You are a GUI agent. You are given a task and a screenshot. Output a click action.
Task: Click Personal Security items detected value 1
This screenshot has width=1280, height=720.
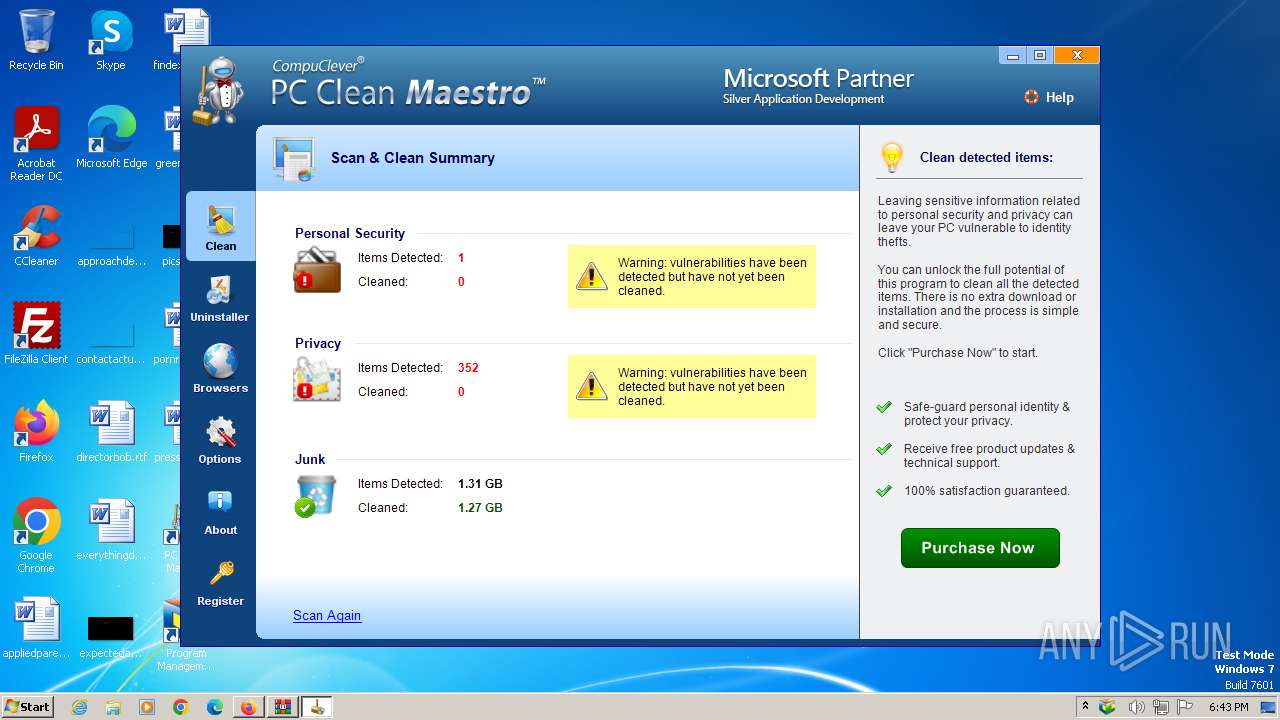pyautogui.click(x=461, y=258)
